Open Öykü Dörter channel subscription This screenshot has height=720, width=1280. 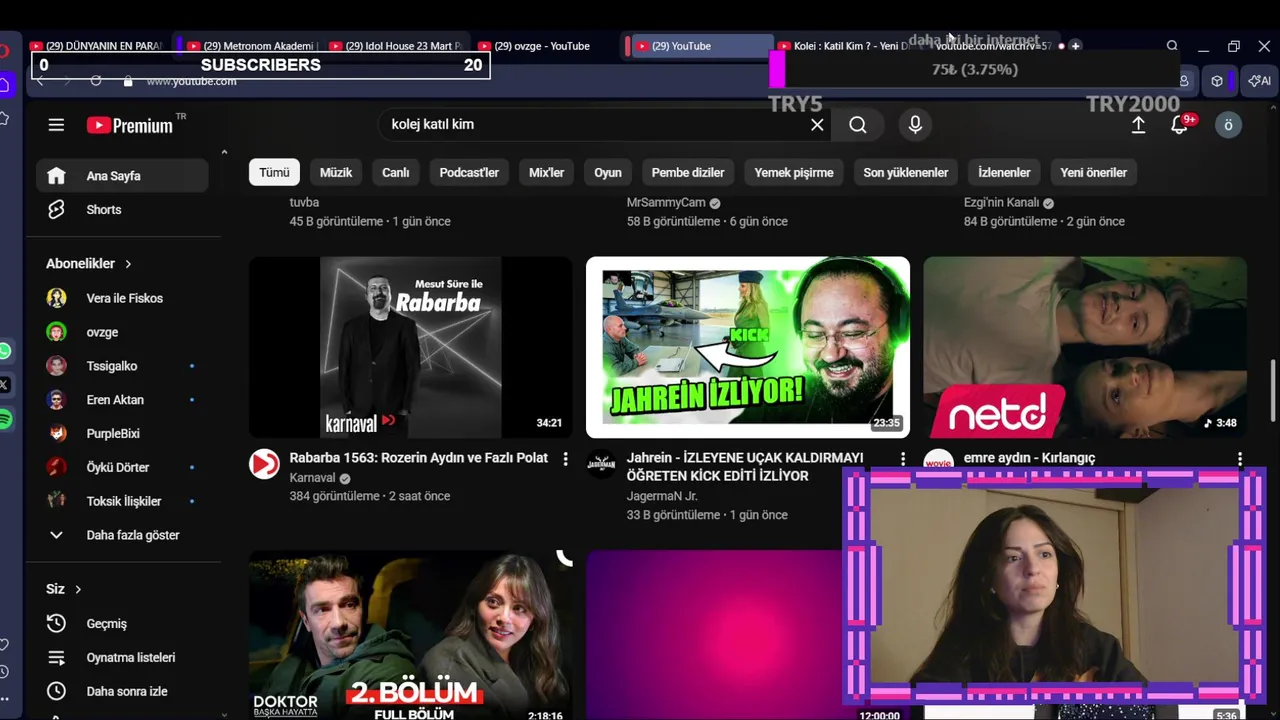click(122, 468)
